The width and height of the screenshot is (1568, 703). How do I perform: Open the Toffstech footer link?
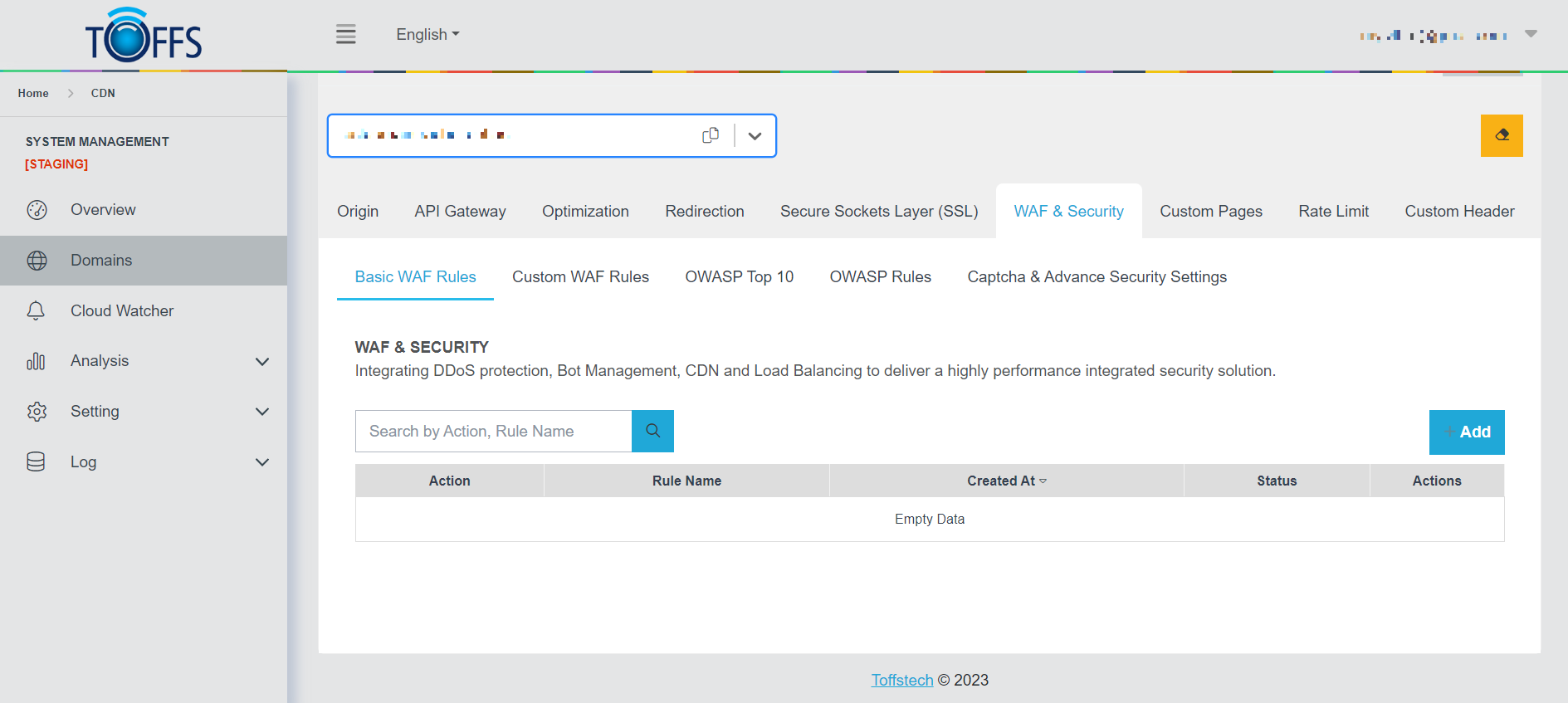901,680
